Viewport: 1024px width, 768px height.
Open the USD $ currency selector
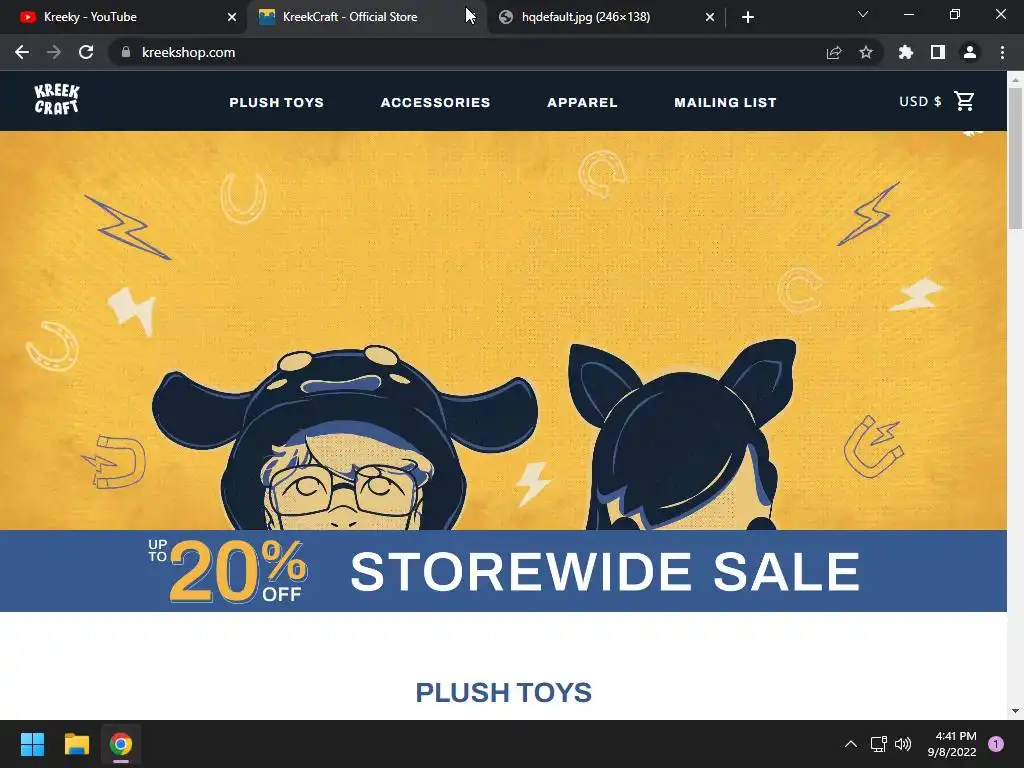point(920,101)
